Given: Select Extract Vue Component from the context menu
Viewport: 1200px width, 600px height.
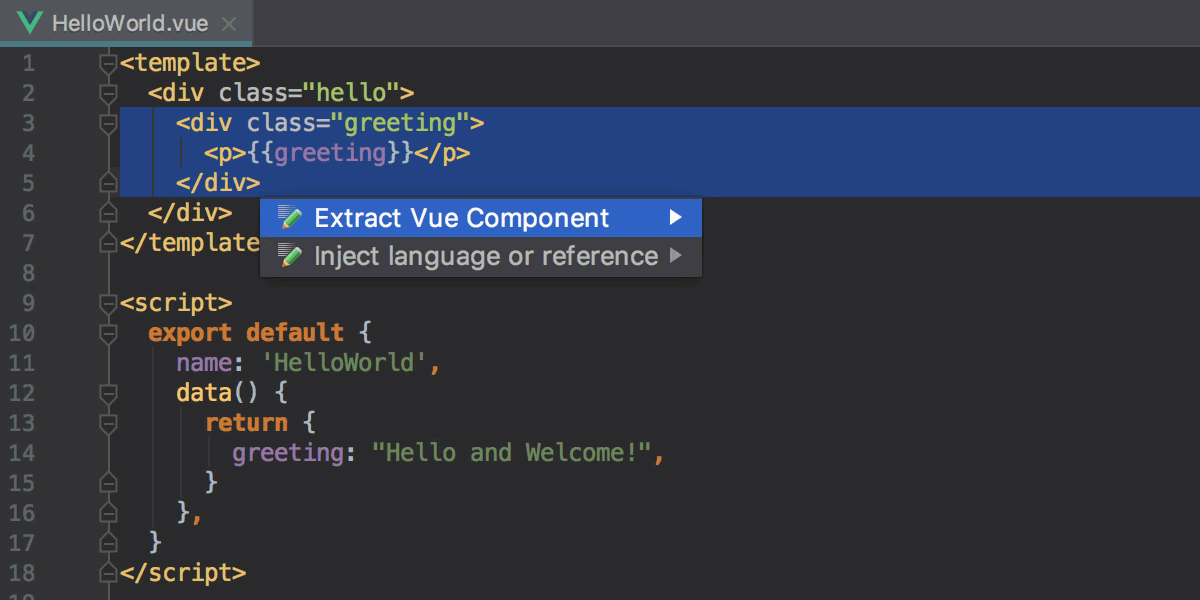Looking at the screenshot, I should coord(461,217).
